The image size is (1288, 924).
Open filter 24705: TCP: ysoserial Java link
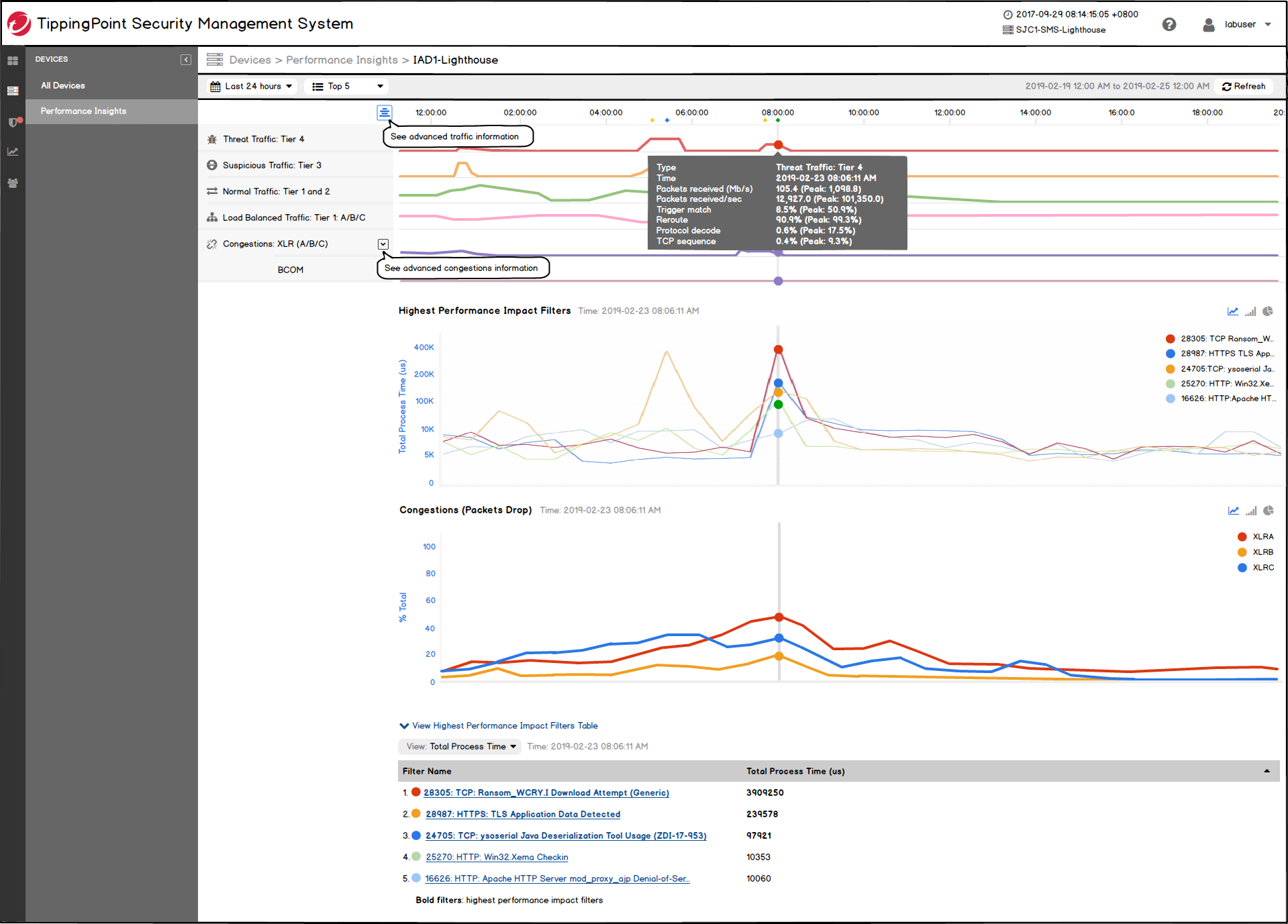pos(566,835)
